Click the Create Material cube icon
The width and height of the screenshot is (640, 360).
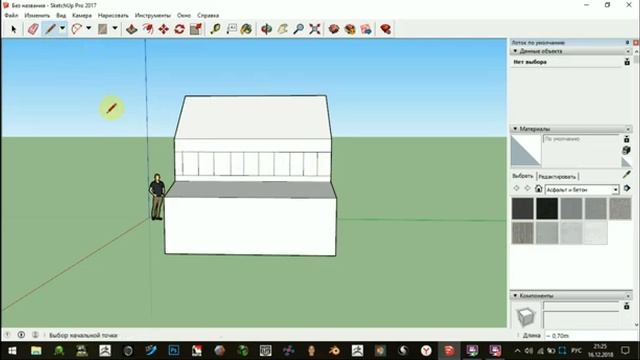[627, 150]
